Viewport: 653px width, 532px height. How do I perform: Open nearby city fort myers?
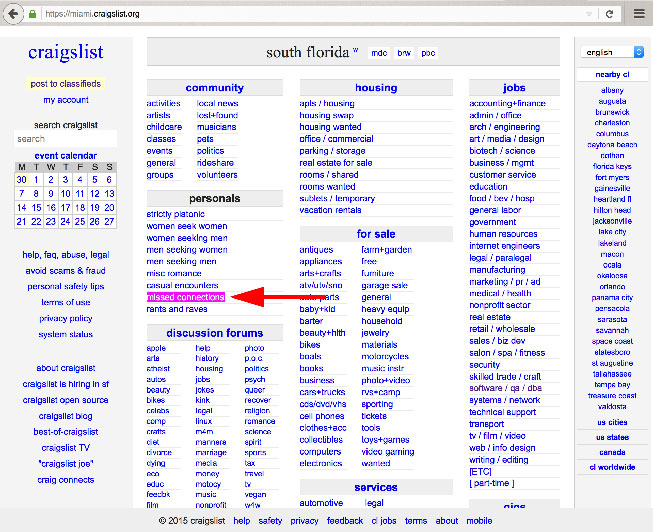(612, 177)
